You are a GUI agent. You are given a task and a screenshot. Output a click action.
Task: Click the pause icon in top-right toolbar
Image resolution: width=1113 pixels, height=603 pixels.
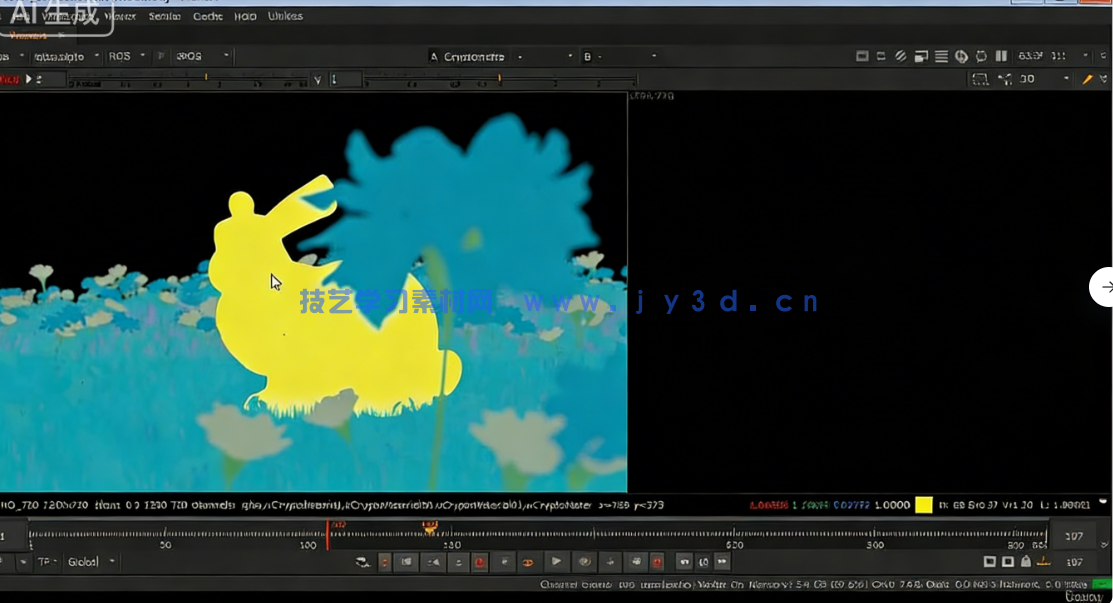pos(1001,57)
